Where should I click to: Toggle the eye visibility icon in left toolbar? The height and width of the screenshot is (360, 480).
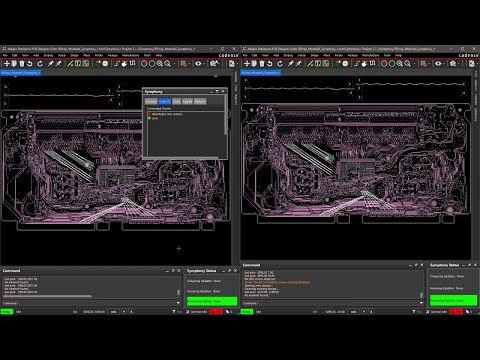(x=198, y=63)
